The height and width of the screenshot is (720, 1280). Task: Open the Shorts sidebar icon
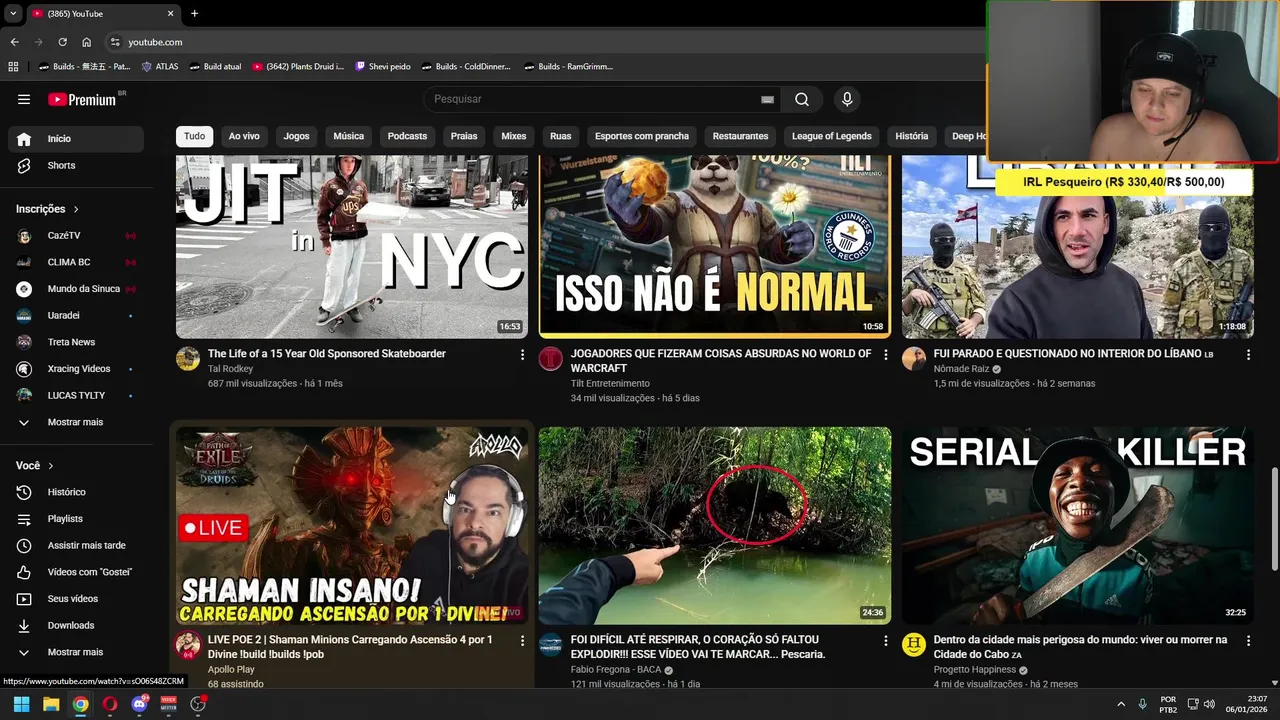(24, 165)
